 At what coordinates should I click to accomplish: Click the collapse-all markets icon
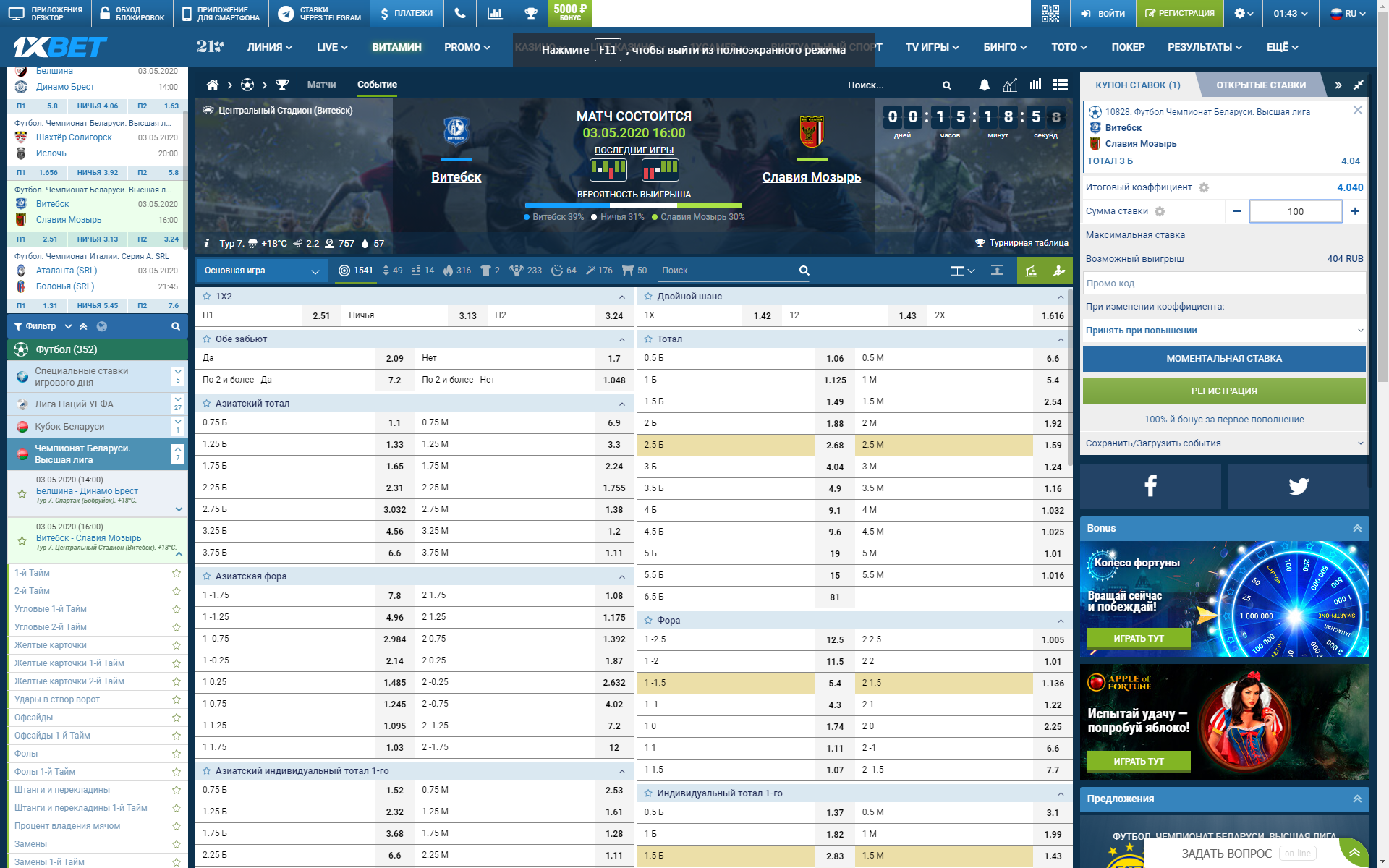click(x=997, y=271)
